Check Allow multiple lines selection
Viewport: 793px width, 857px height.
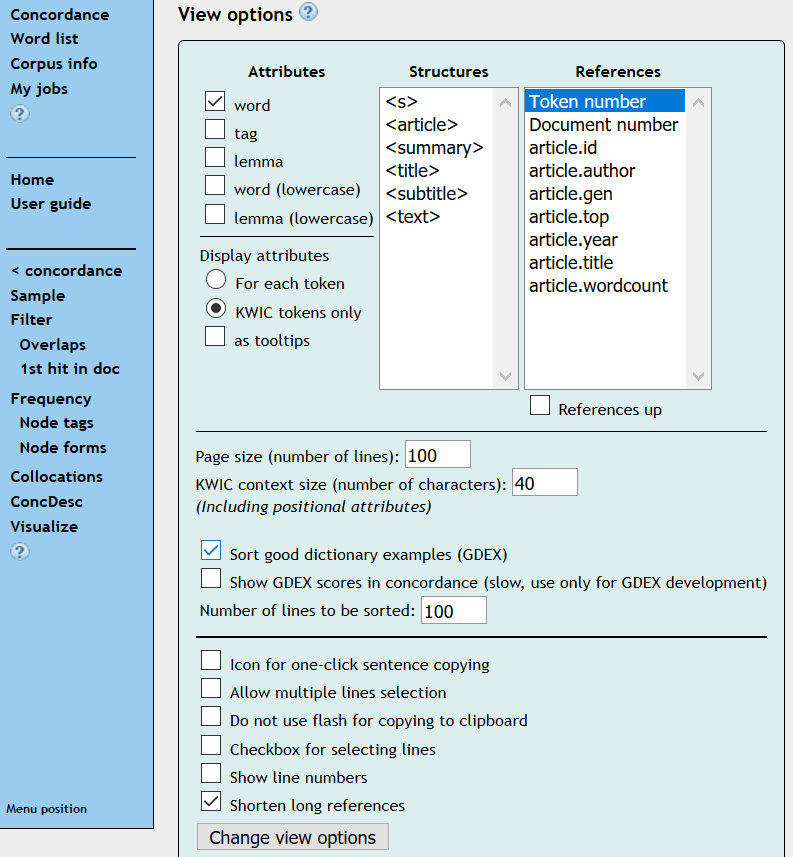[211, 688]
